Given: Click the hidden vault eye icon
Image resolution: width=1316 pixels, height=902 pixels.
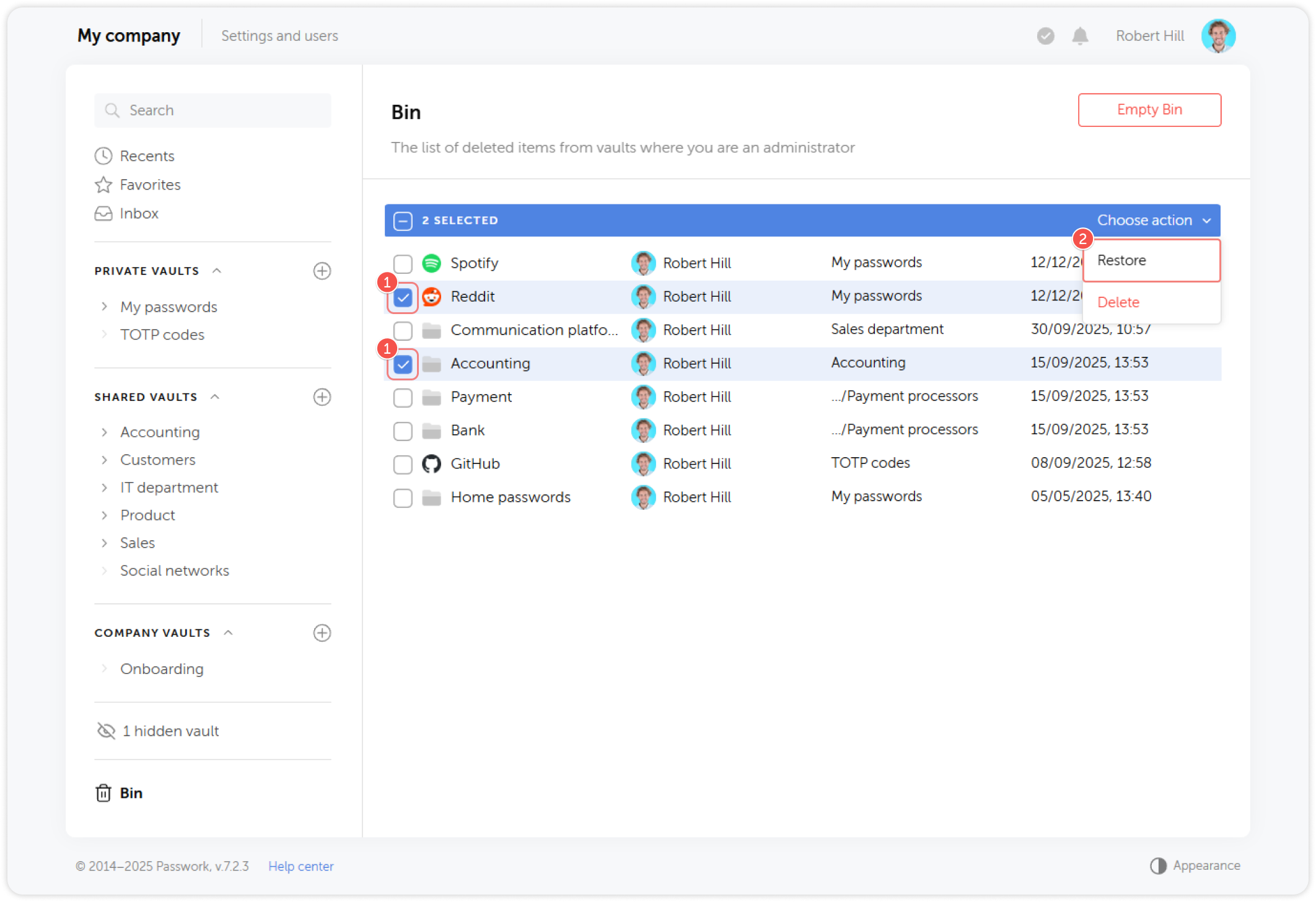Looking at the screenshot, I should pyautogui.click(x=107, y=731).
